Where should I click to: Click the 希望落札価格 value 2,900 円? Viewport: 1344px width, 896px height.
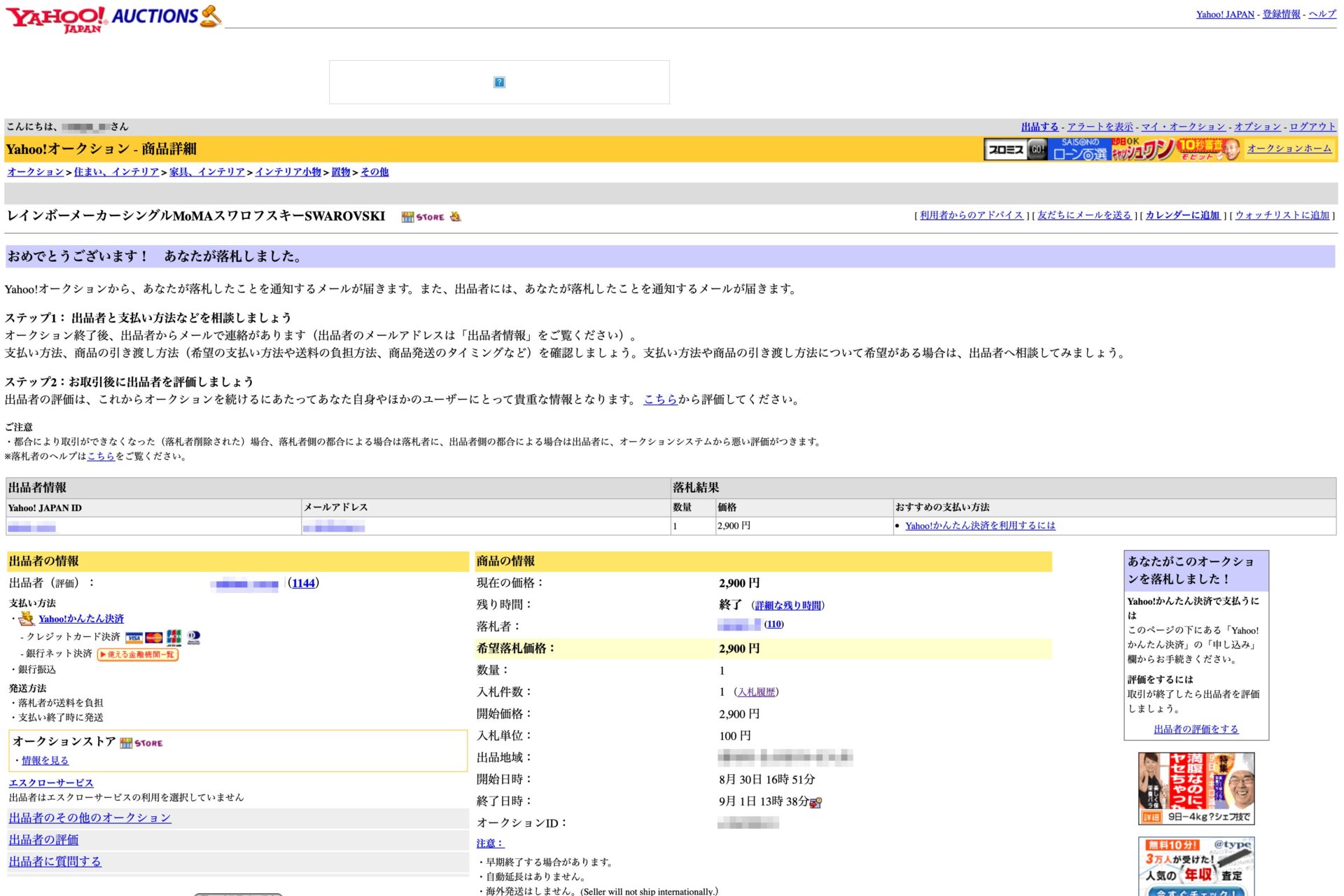739,649
